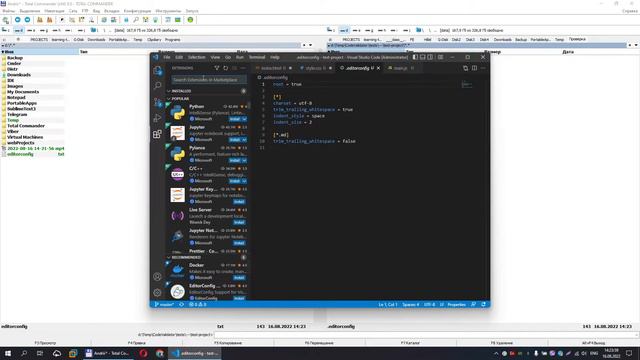Click feedback icon in VS Code status bar
Viewport: 640px width, 360px height.
click(473, 304)
